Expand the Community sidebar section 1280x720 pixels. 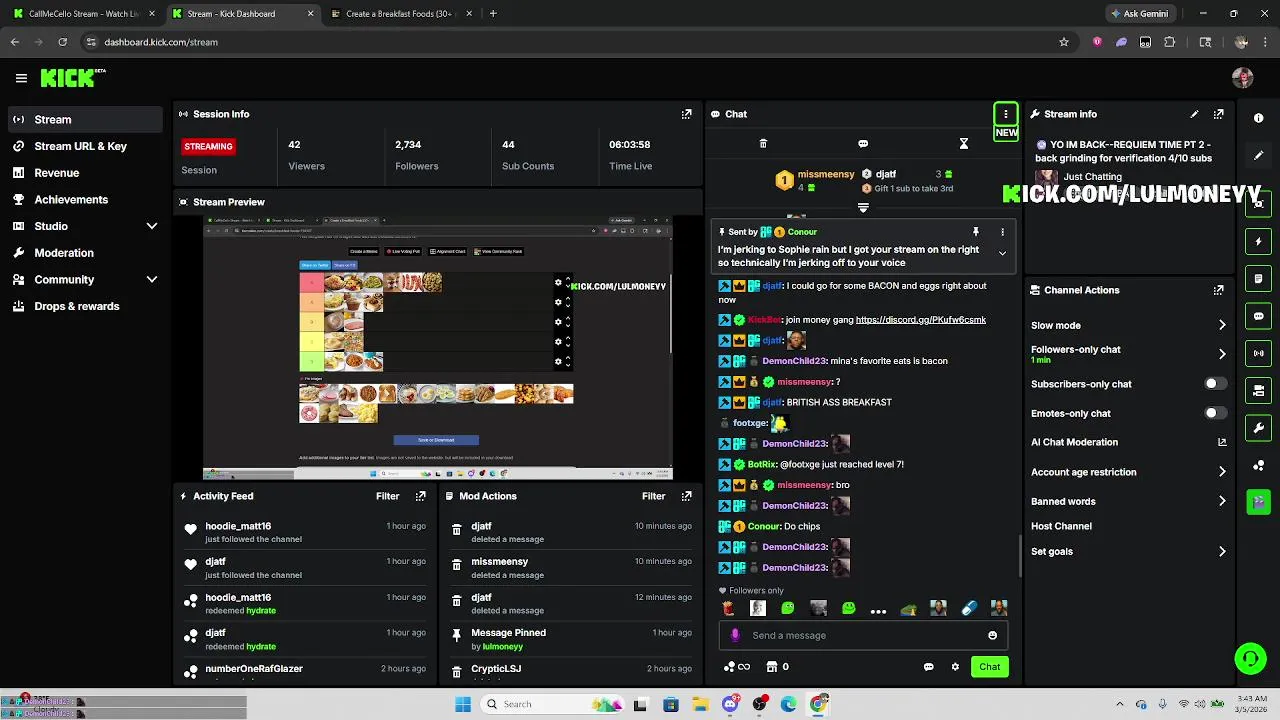click(x=152, y=280)
